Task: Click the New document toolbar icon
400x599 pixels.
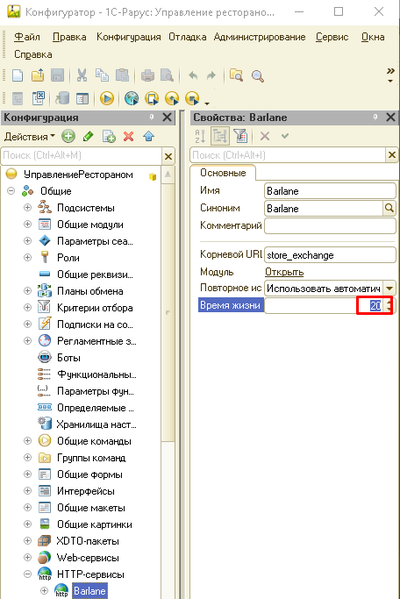Action: click(18, 76)
